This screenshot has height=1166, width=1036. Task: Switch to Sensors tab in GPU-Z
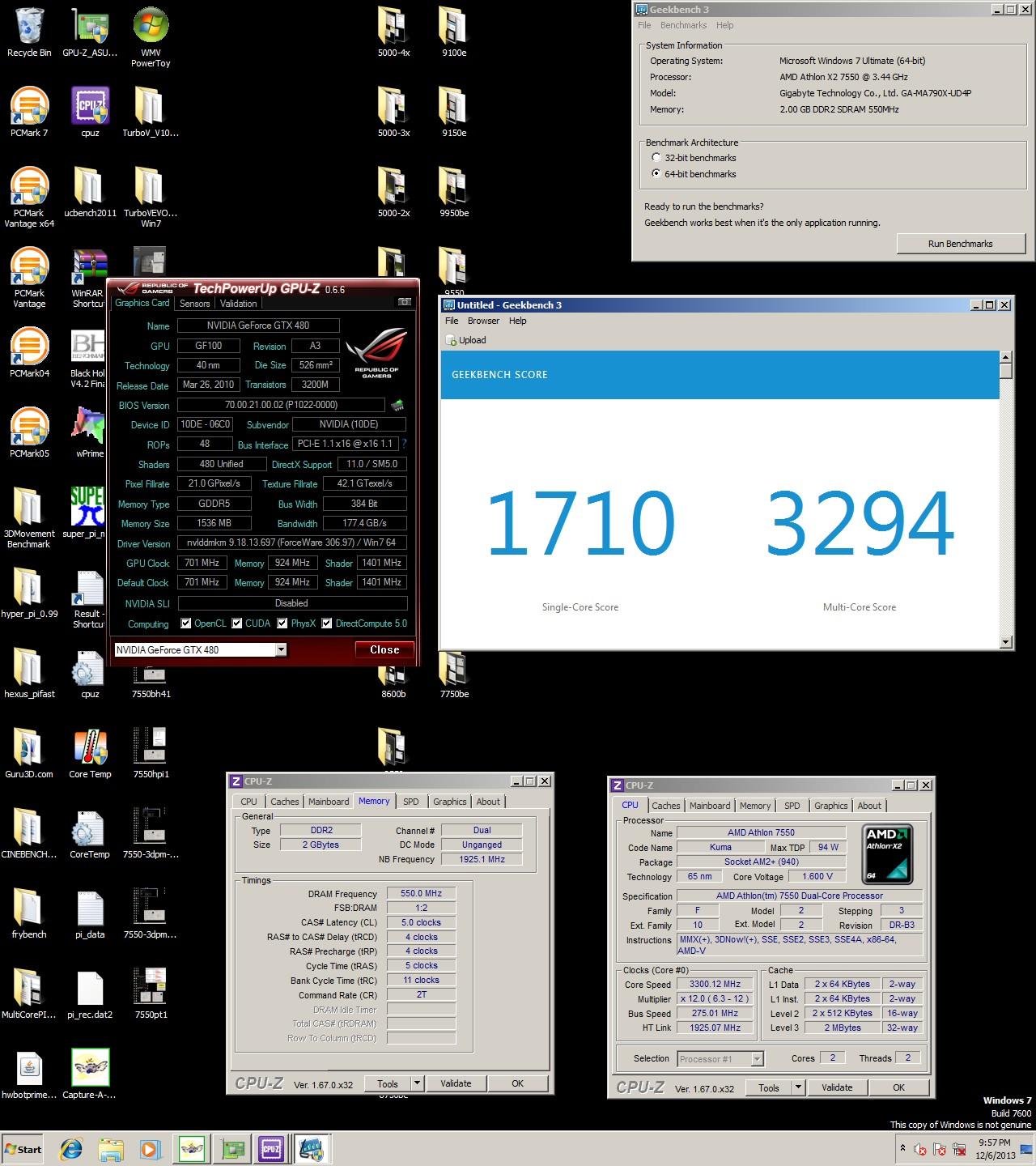coord(194,304)
